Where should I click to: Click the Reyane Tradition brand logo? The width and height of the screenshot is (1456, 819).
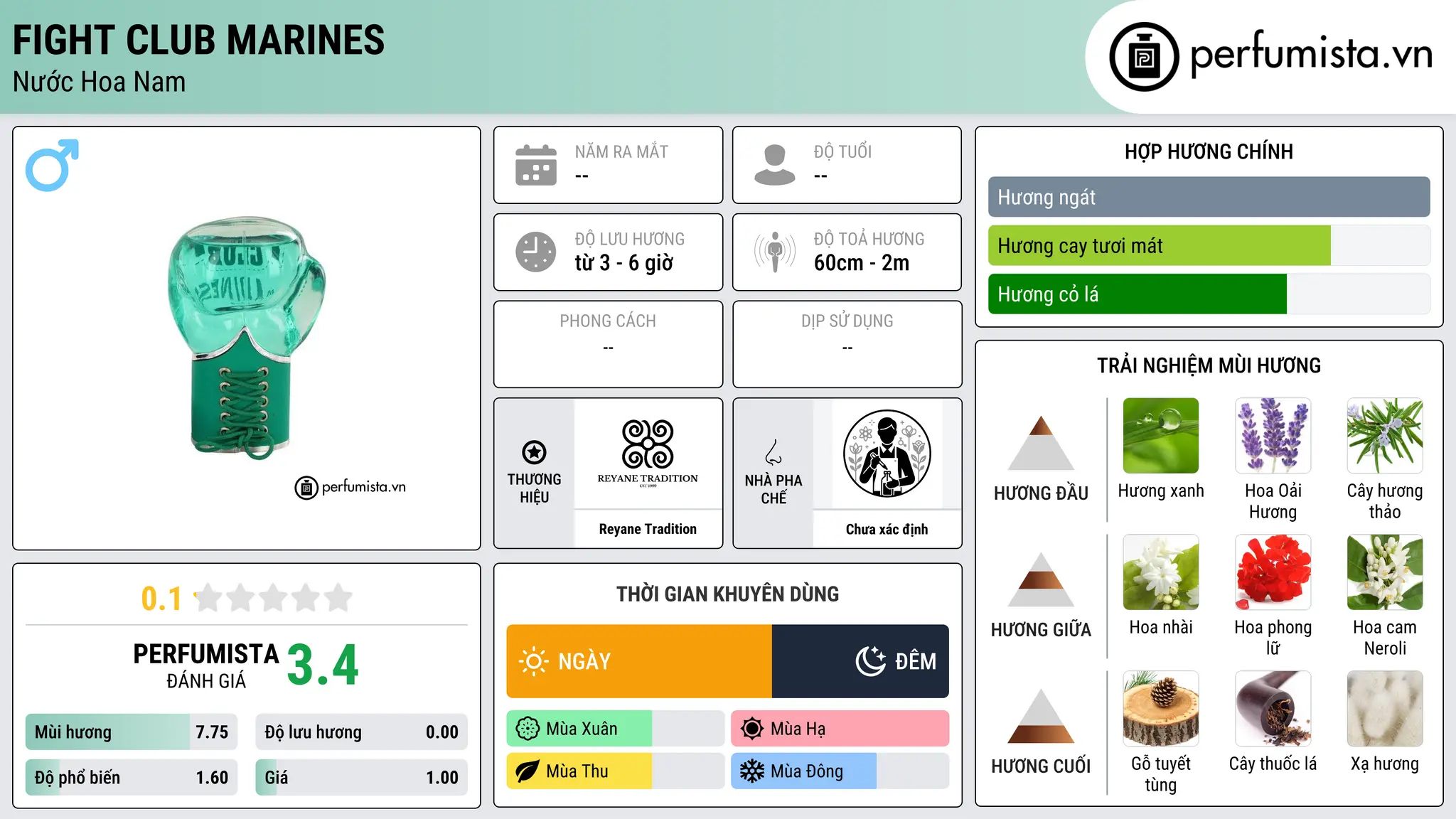coord(648,452)
